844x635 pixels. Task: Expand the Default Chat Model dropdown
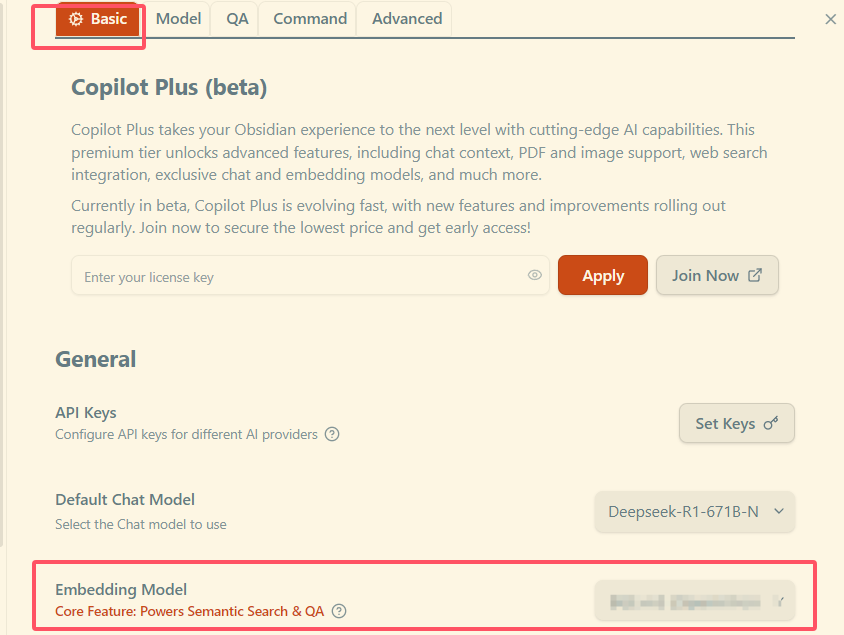694,512
